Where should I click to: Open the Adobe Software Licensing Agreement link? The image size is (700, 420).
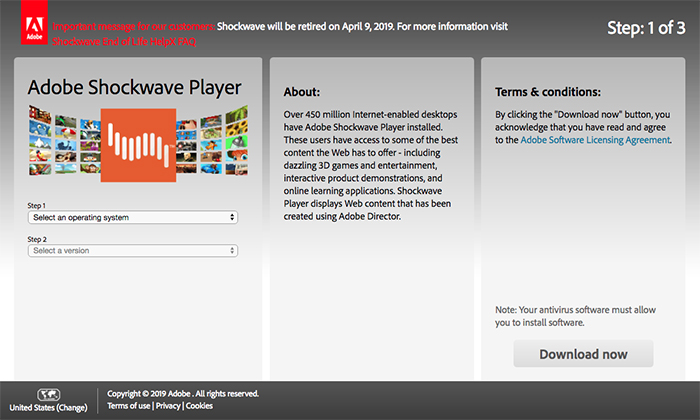595,141
